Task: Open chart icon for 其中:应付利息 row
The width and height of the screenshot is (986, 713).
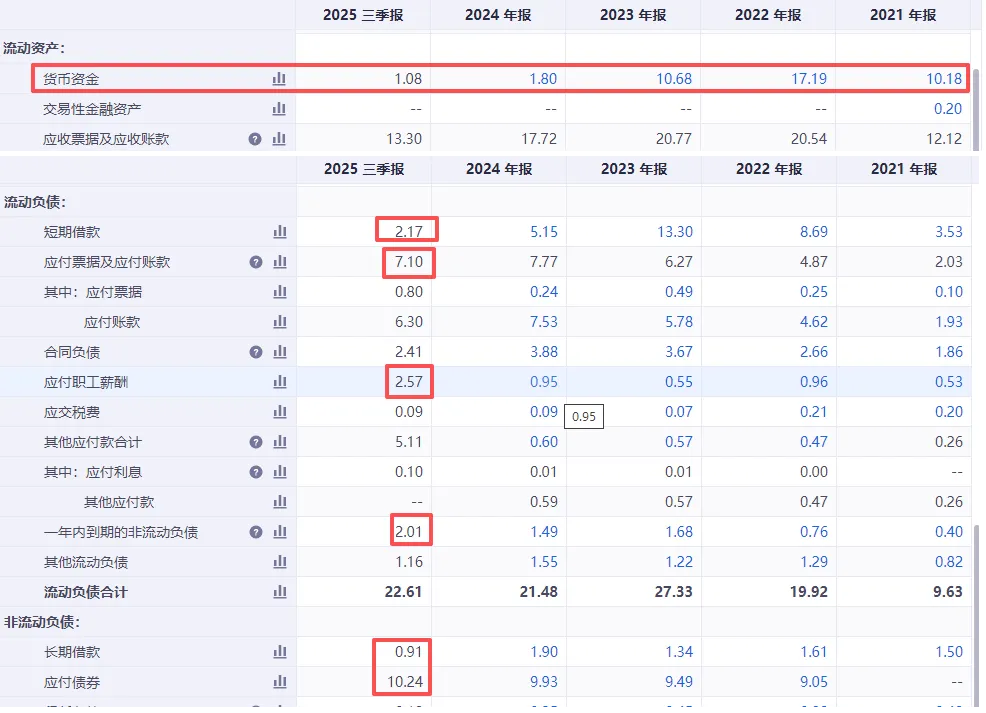Action: point(280,472)
